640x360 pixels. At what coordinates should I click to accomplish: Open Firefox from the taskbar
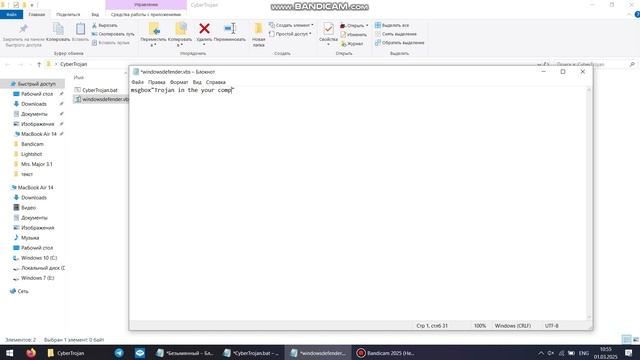[31, 353]
